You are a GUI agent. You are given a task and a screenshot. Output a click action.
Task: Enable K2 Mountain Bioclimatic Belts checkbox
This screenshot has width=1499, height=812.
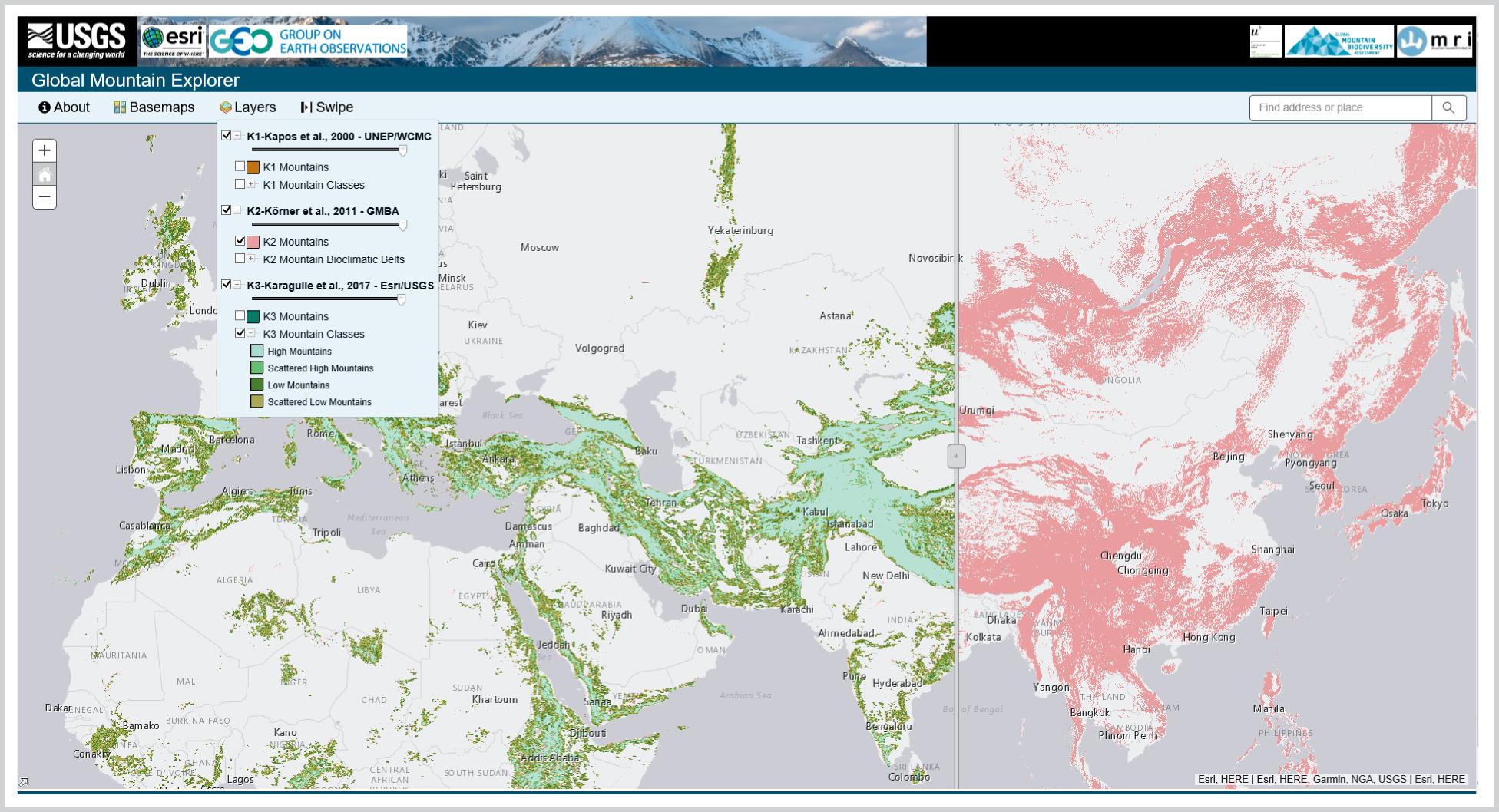[x=240, y=259]
